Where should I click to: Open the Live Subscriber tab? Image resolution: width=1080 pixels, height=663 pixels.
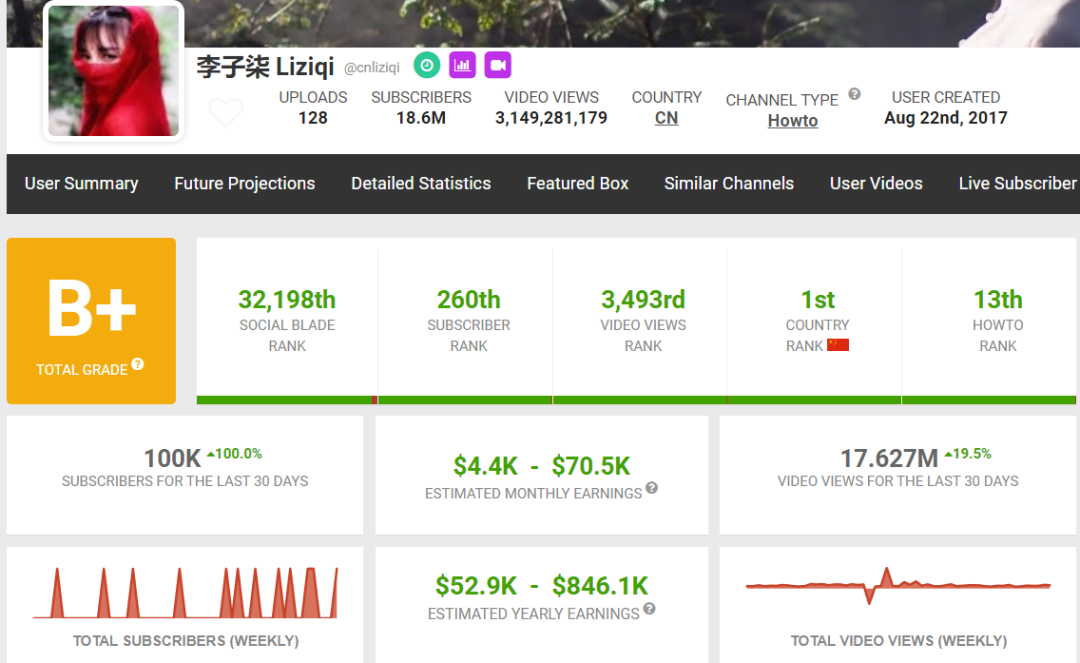pos(1017,184)
